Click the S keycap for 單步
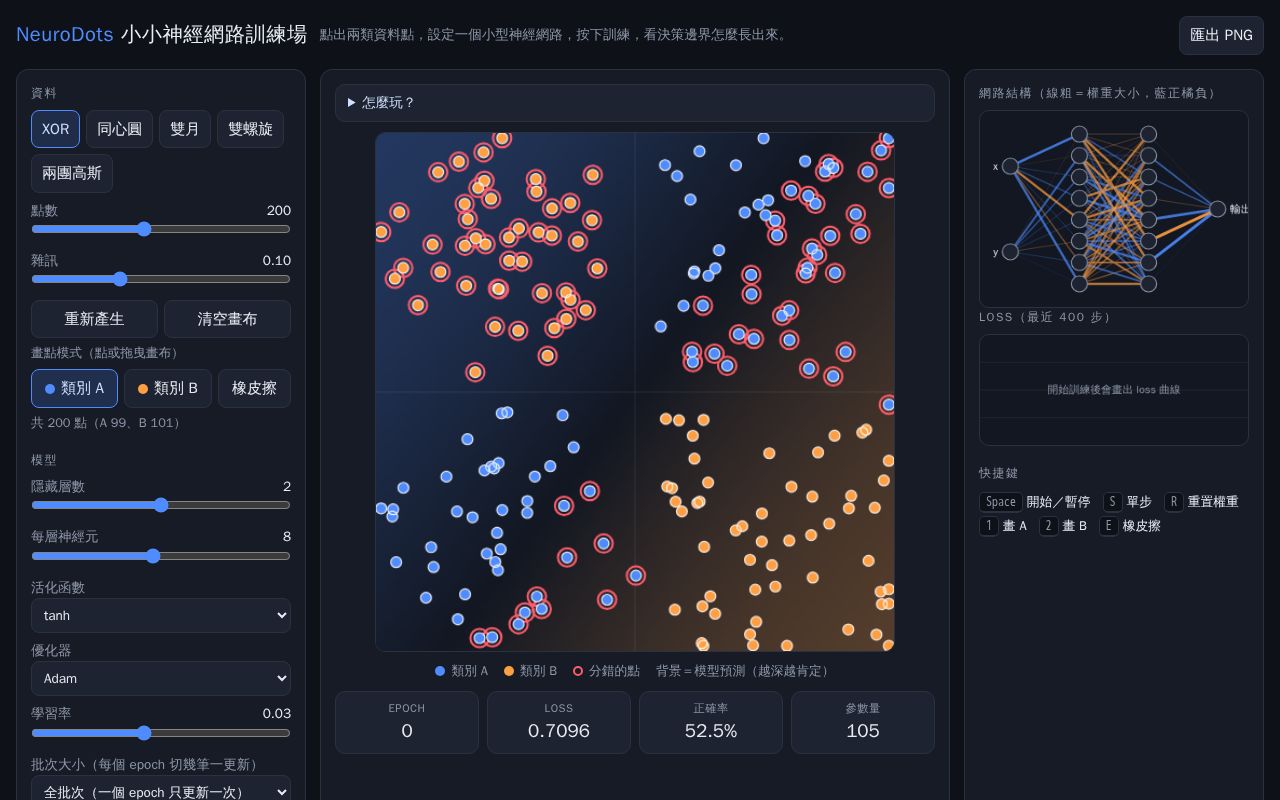The height and width of the screenshot is (800, 1280). (1112, 502)
